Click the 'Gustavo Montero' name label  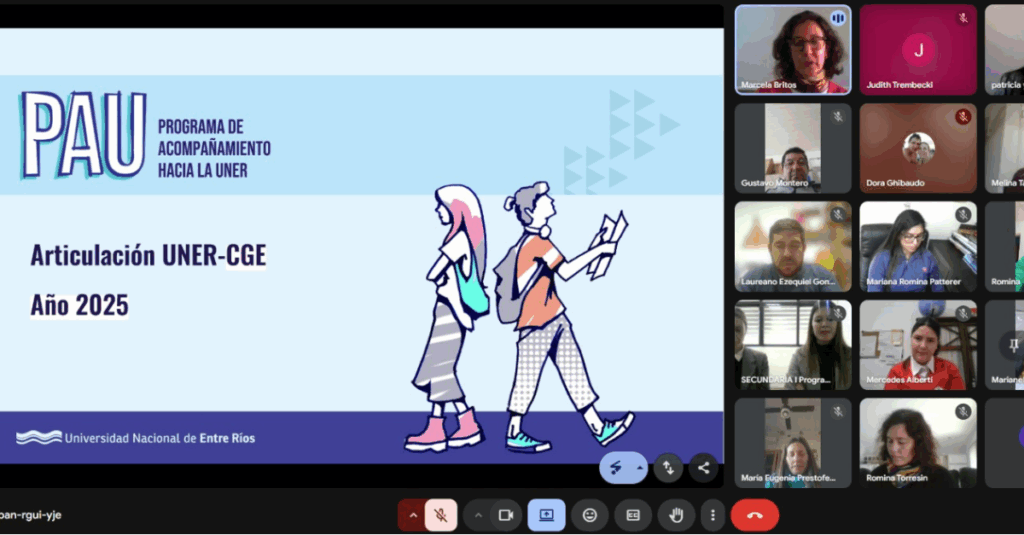click(x=774, y=183)
